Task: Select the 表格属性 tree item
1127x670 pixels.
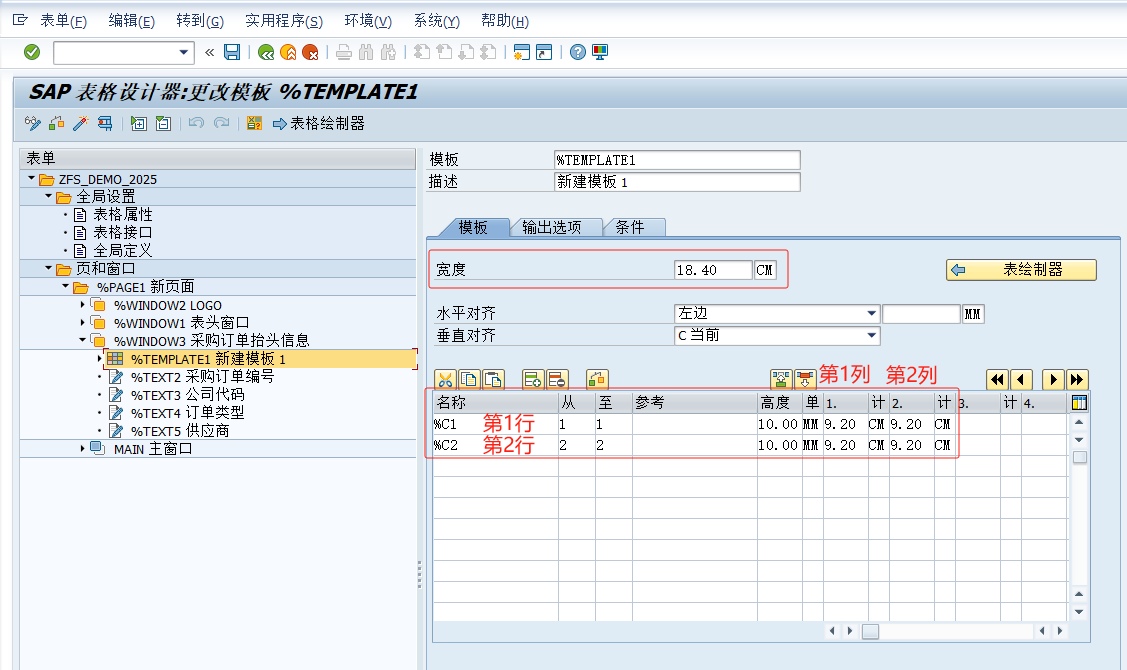Action: pyautogui.click(x=123, y=214)
